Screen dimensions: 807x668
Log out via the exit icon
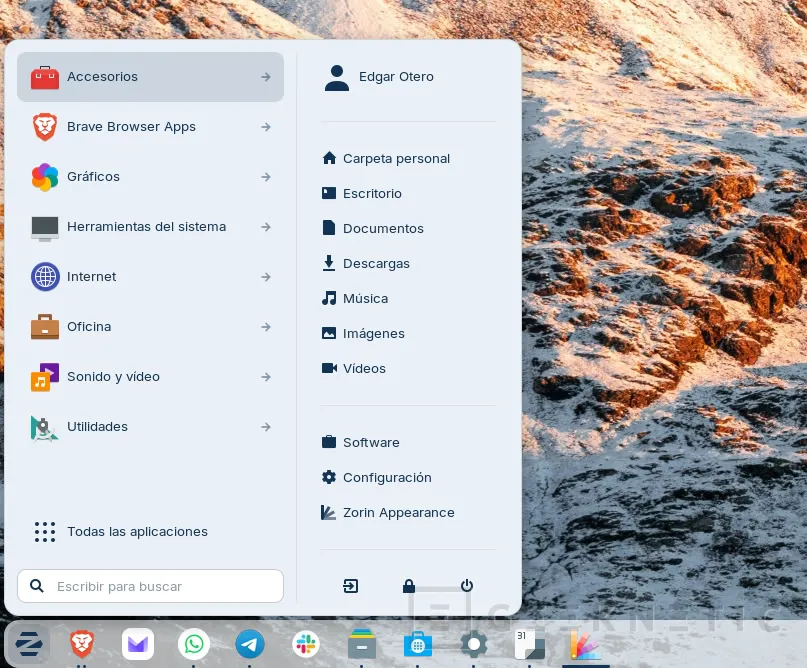(351, 586)
